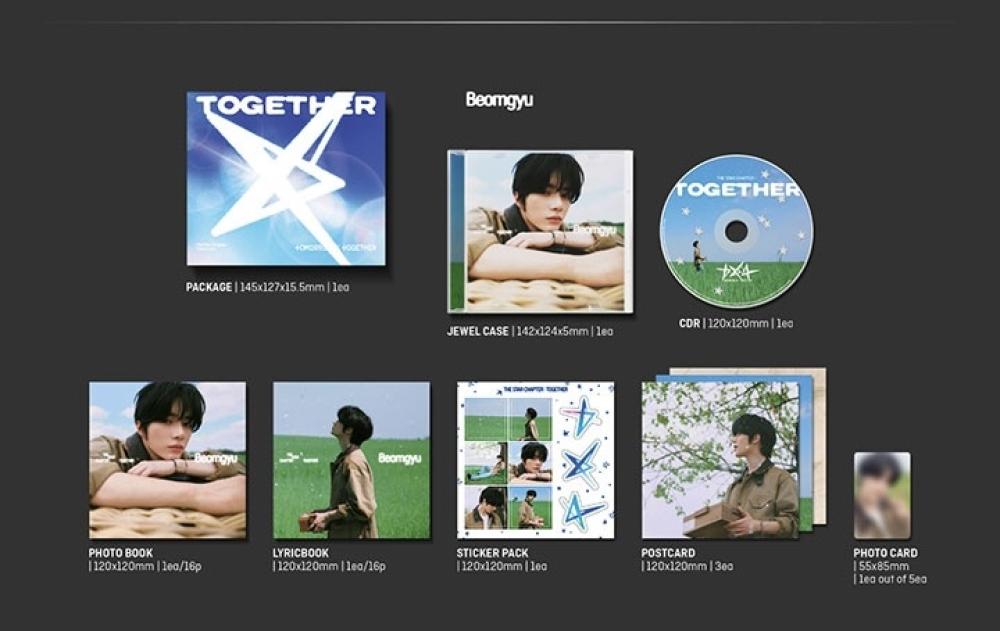Click the LYRICBOOK label

(x=301, y=553)
